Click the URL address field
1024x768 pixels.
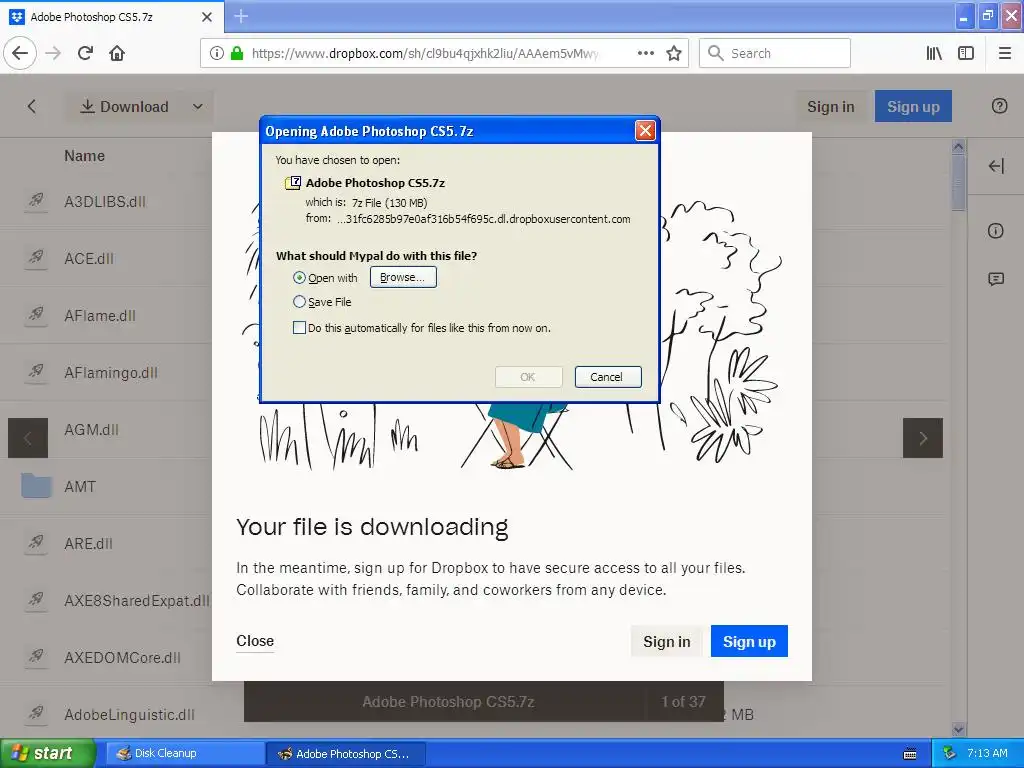[424, 53]
